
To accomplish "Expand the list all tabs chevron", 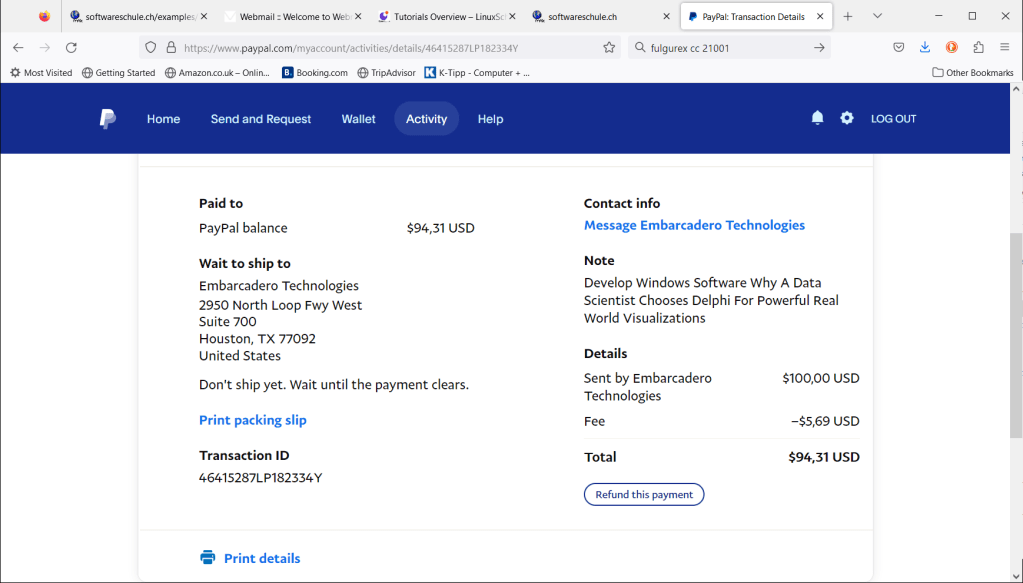I will [877, 17].
